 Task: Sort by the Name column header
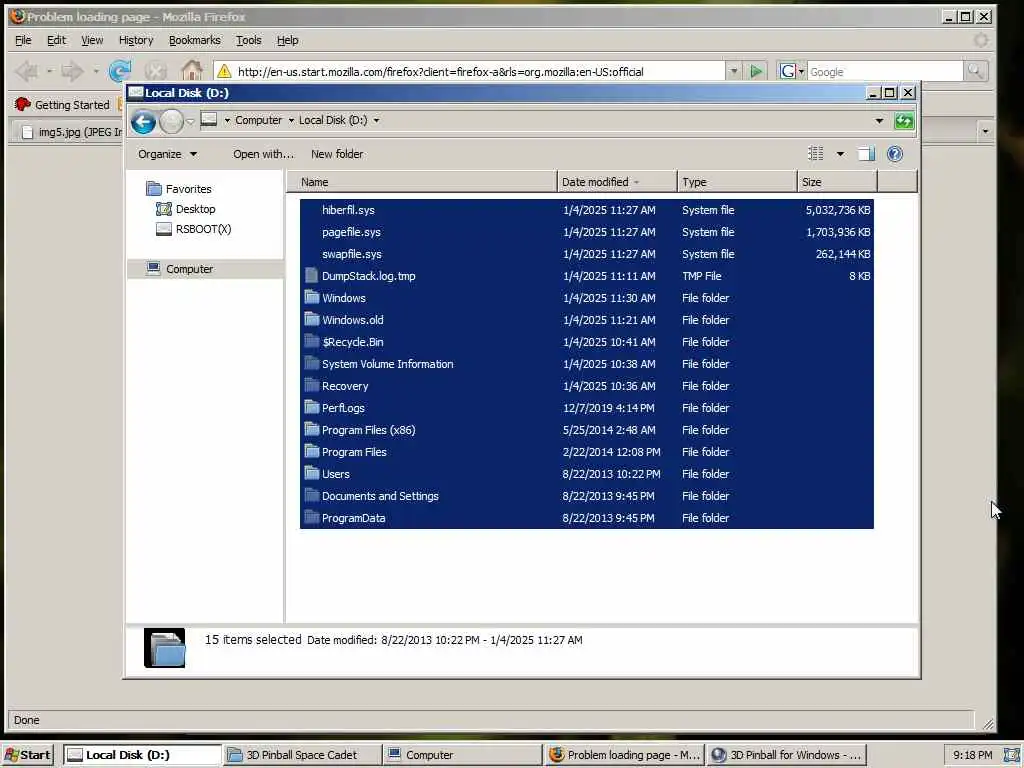pos(422,182)
